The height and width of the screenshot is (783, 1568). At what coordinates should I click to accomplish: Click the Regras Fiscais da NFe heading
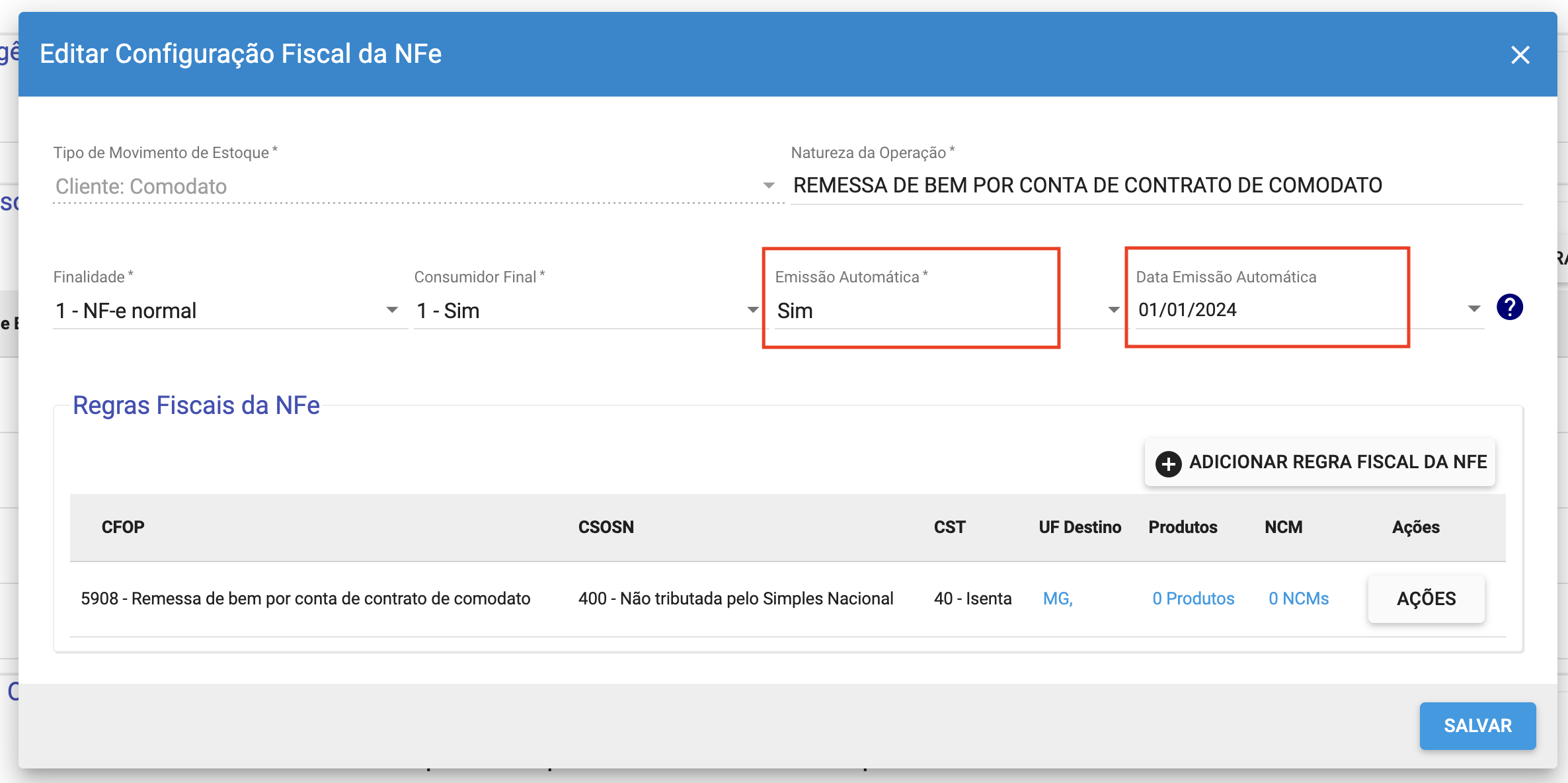196,405
